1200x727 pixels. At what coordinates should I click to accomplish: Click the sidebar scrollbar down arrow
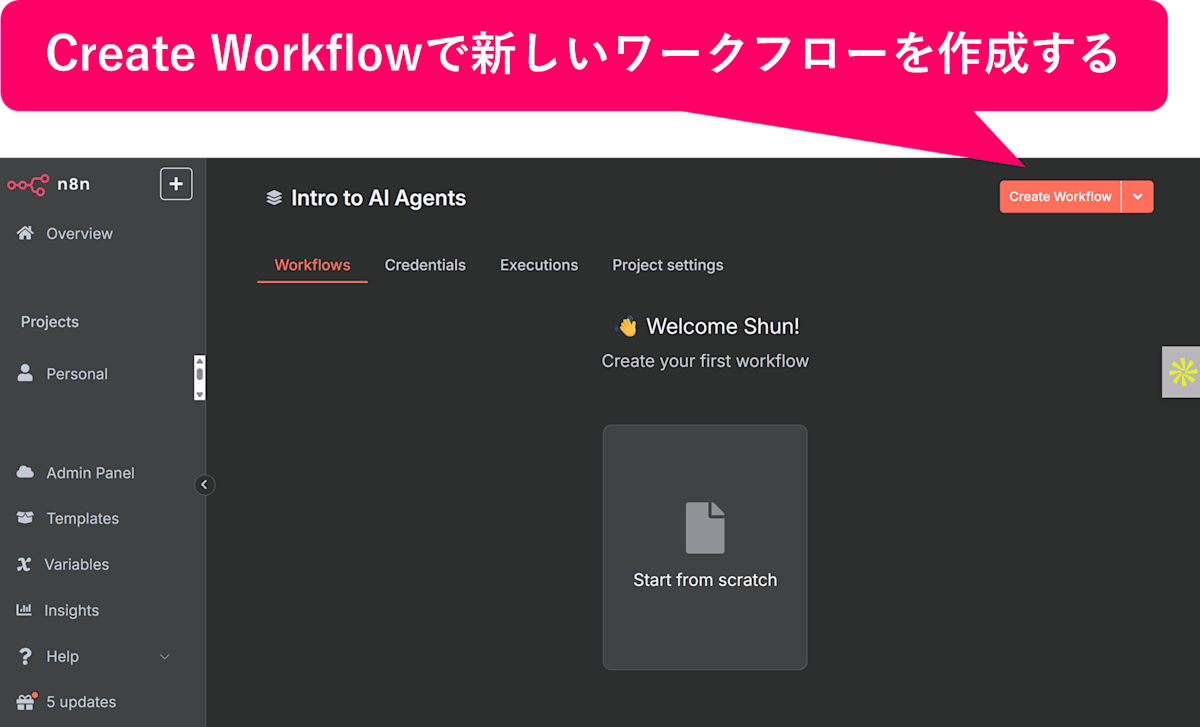[200, 395]
